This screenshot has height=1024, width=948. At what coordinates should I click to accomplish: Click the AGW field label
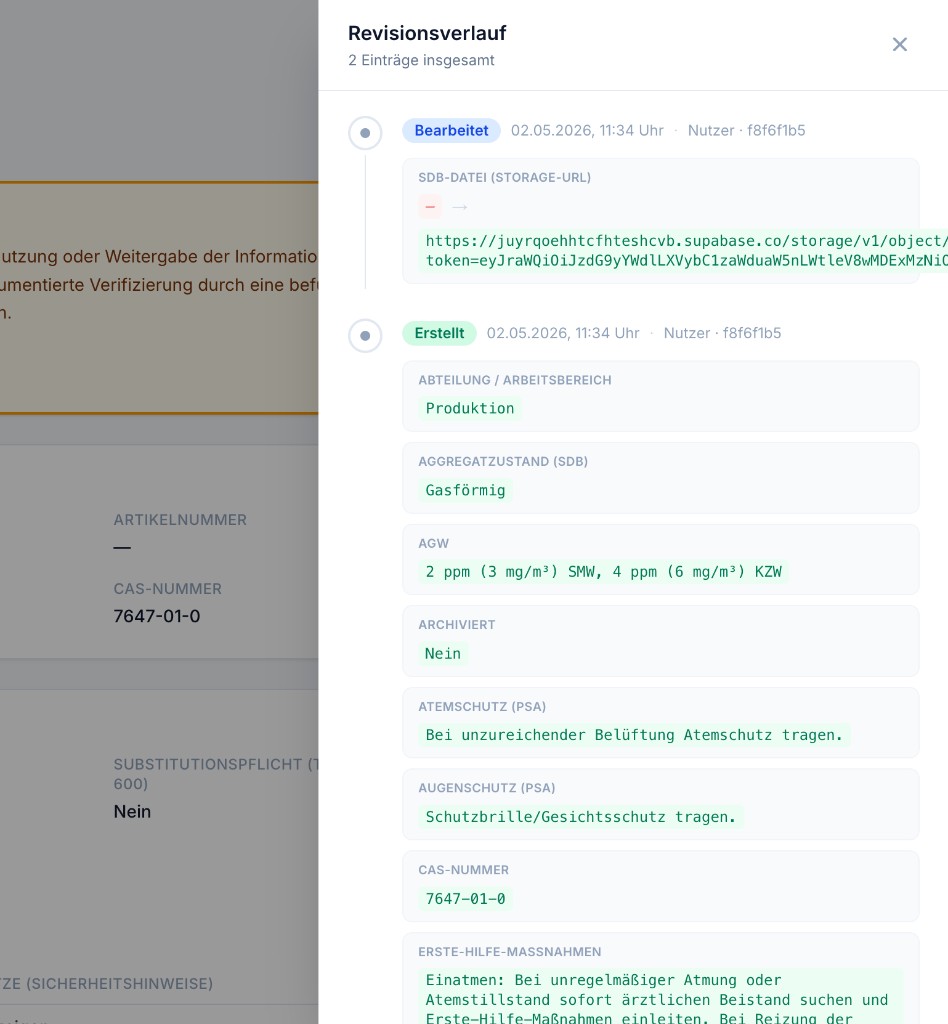point(434,543)
